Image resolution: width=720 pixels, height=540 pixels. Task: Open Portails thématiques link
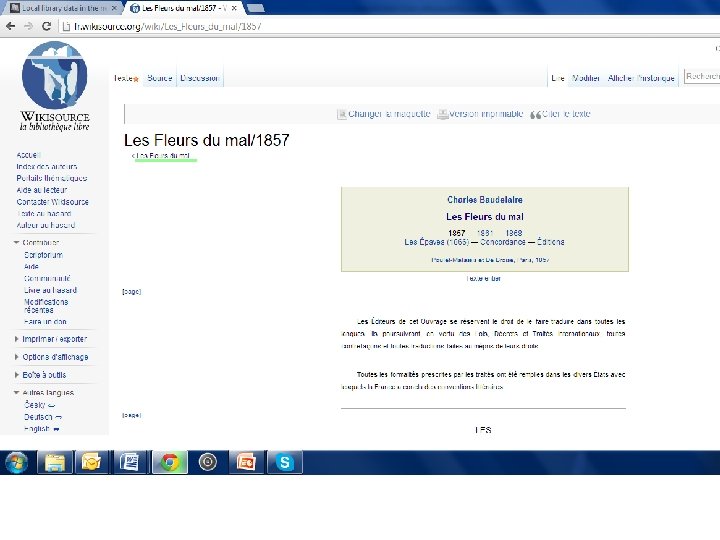click(x=52, y=178)
